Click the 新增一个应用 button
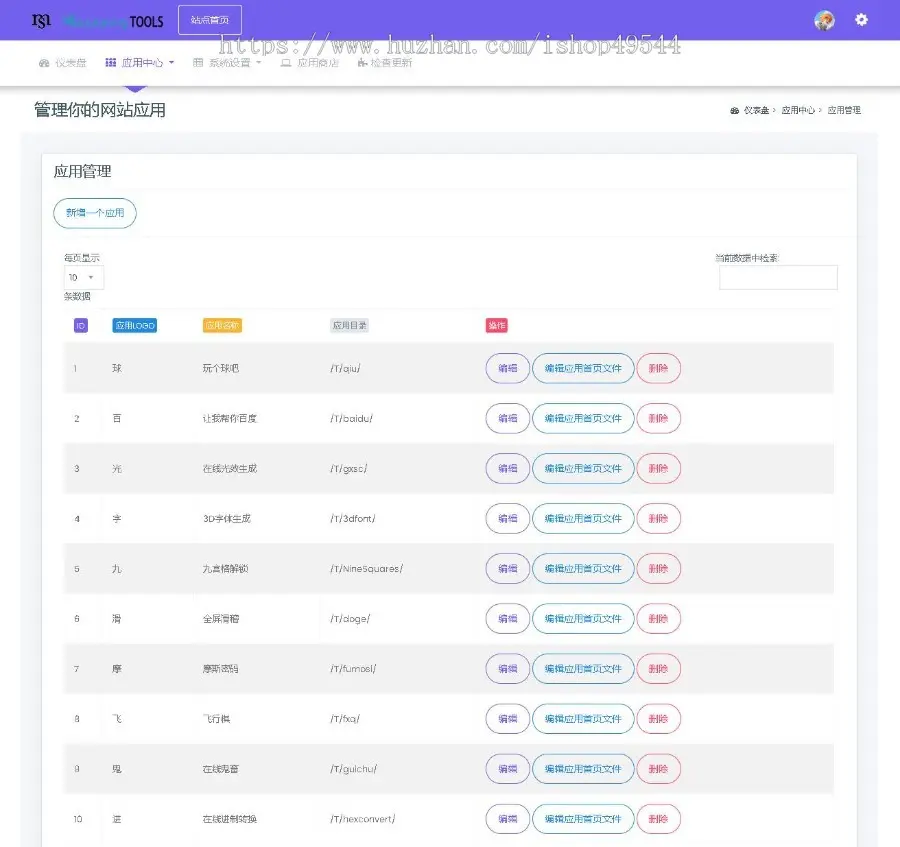The height and width of the screenshot is (847, 900). pyautogui.click(x=94, y=213)
